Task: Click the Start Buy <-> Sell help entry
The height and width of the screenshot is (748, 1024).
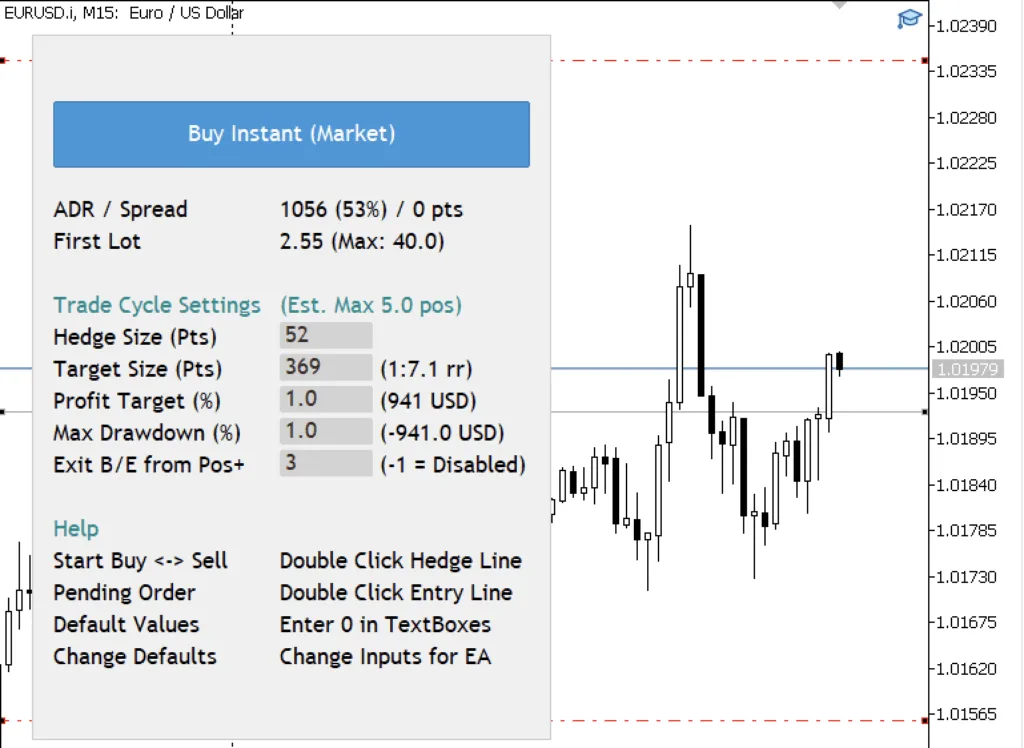Action: pos(139,560)
